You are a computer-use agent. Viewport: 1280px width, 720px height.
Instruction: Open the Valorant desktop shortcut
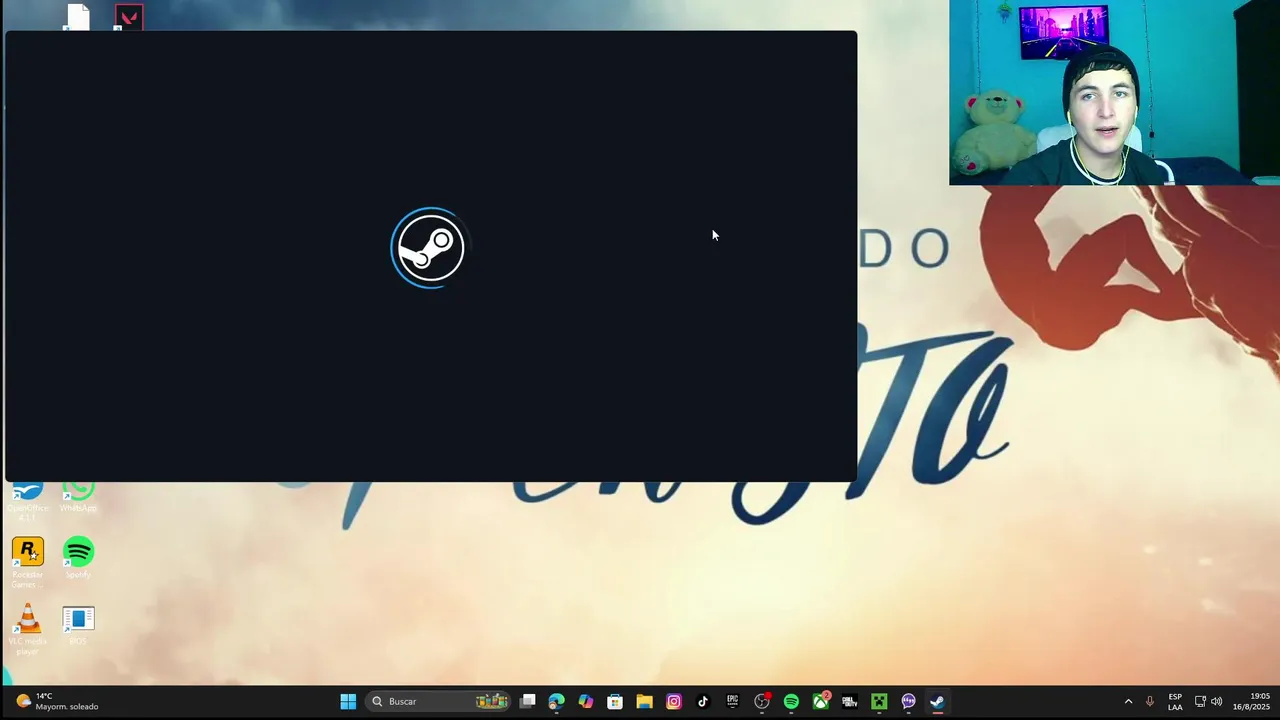(x=128, y=17)
